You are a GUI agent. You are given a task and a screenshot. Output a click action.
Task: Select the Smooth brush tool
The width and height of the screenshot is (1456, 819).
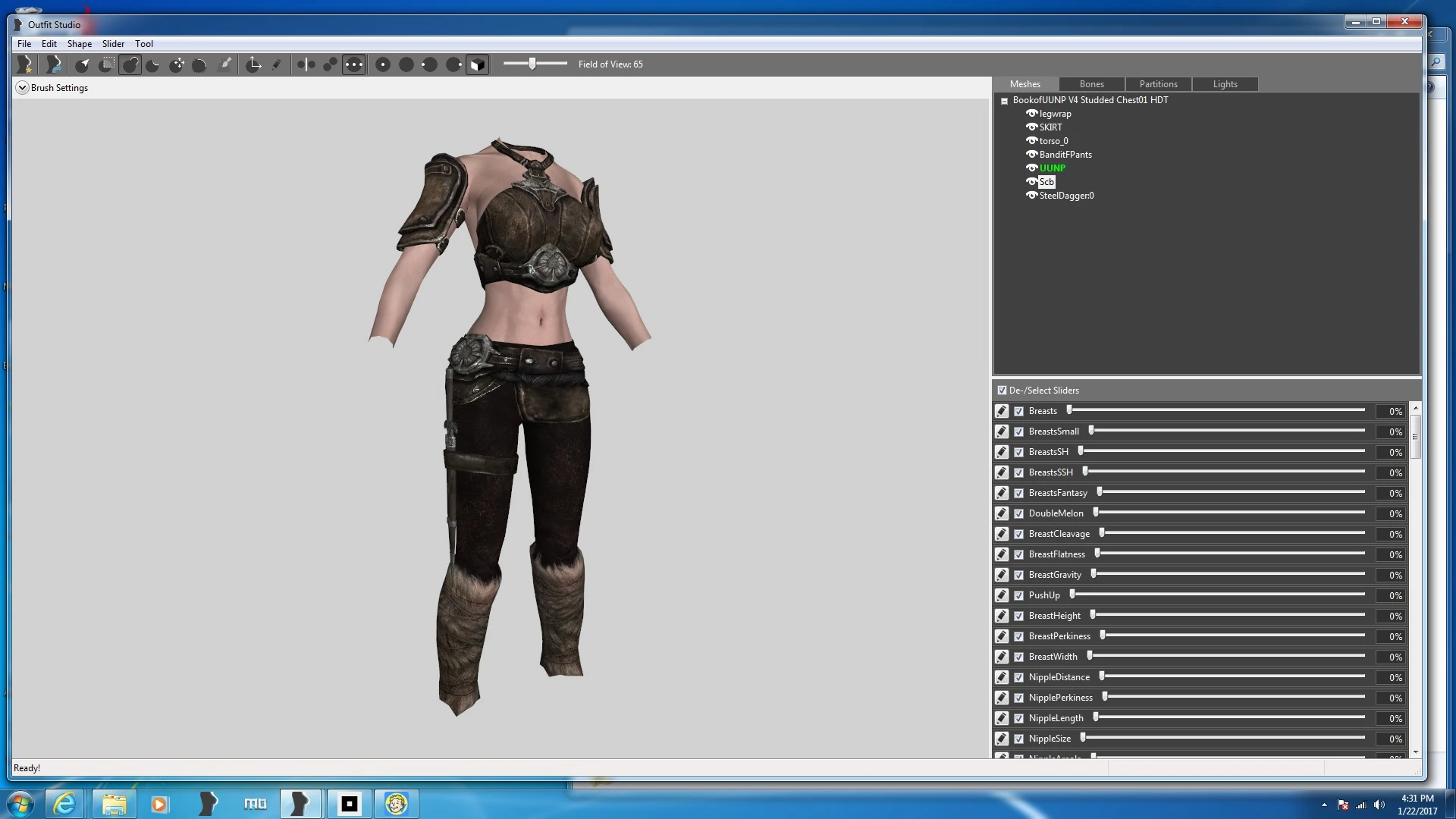(200, 64)
